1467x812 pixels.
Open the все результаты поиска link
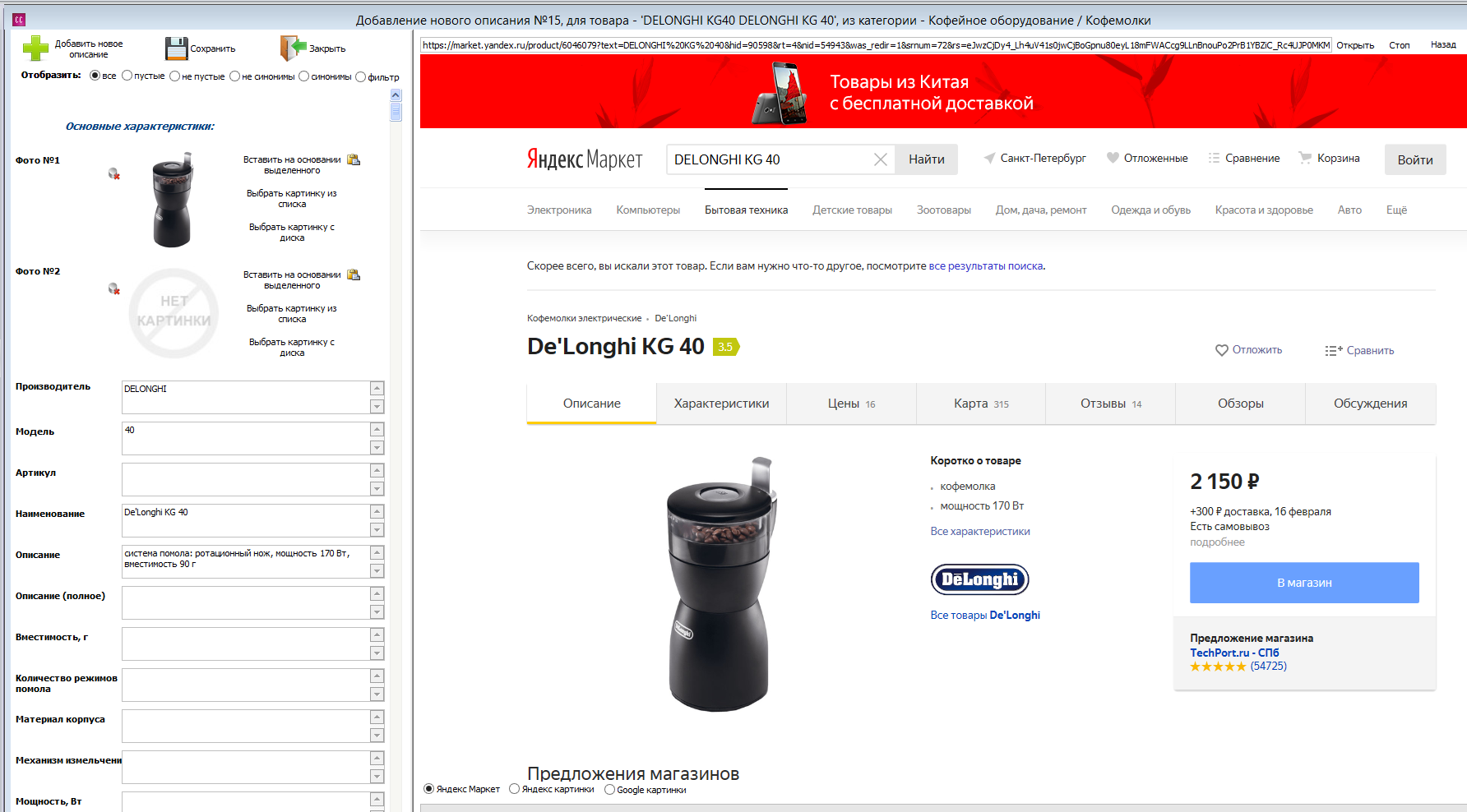tap(986, 266)
